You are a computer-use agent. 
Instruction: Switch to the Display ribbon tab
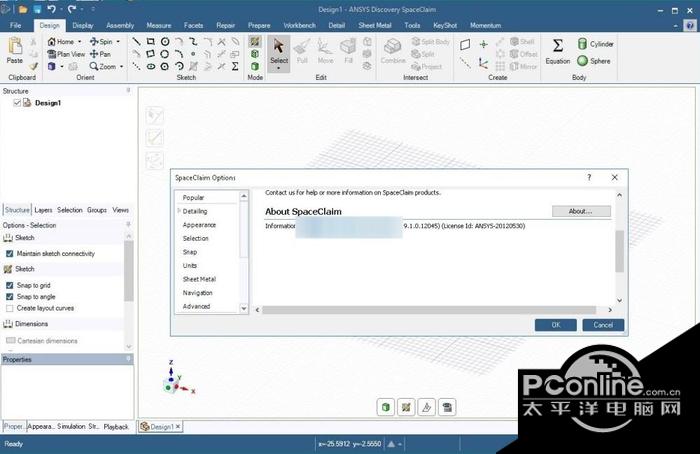(x=83, y=25)
